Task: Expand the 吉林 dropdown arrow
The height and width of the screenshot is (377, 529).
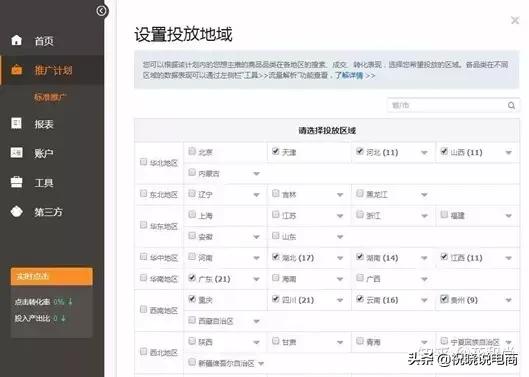Action: pyautogui.click(x=340, y=195)
